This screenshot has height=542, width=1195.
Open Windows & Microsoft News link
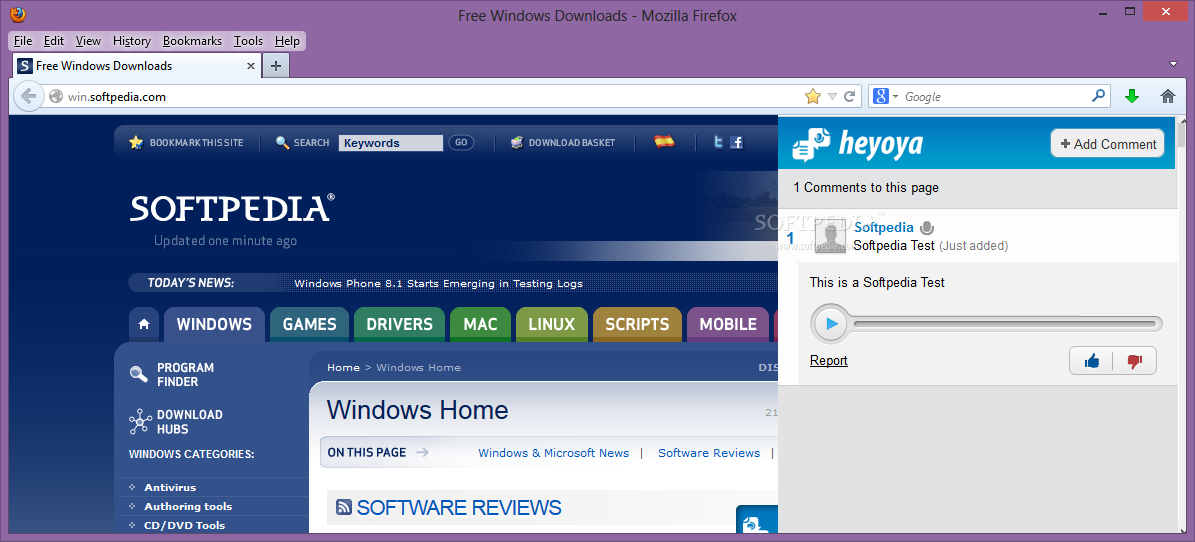click(x=553, y=453)
